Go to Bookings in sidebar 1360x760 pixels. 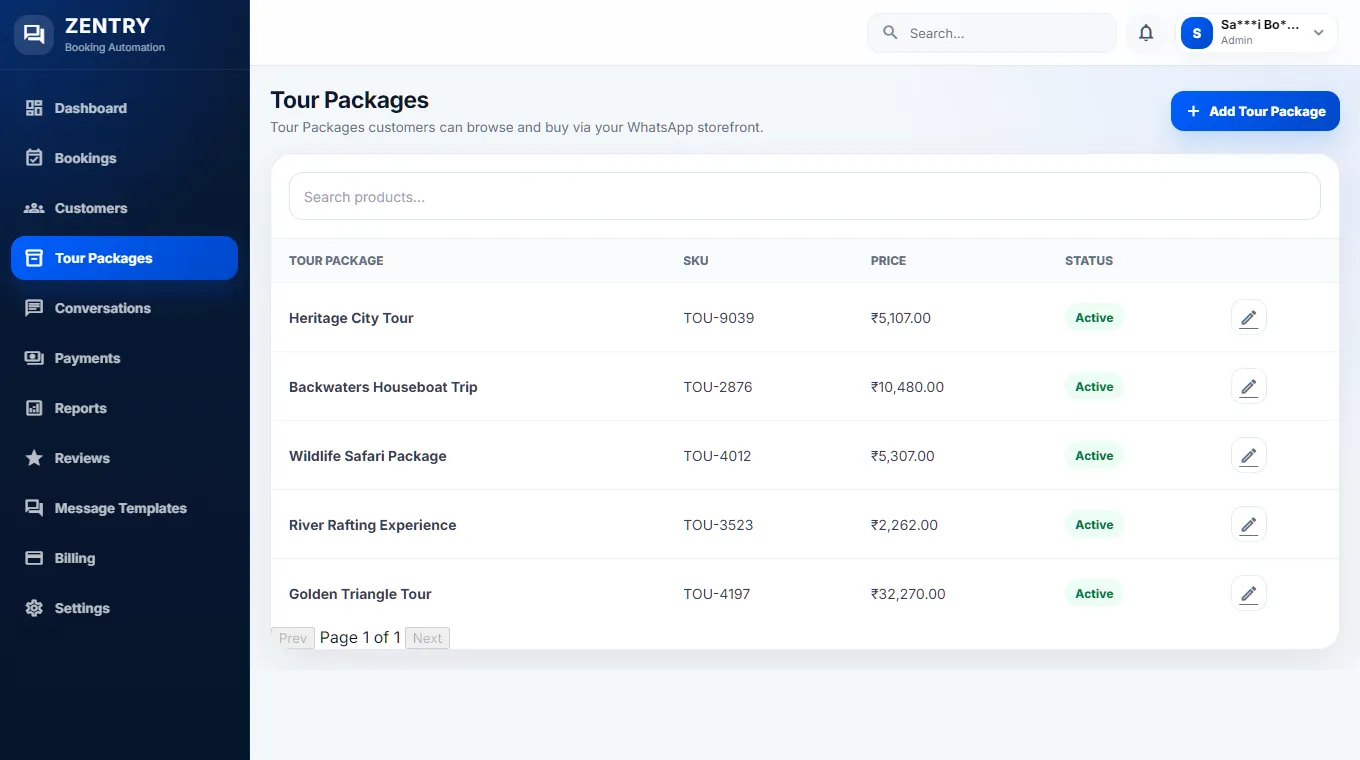coord(124,158)
